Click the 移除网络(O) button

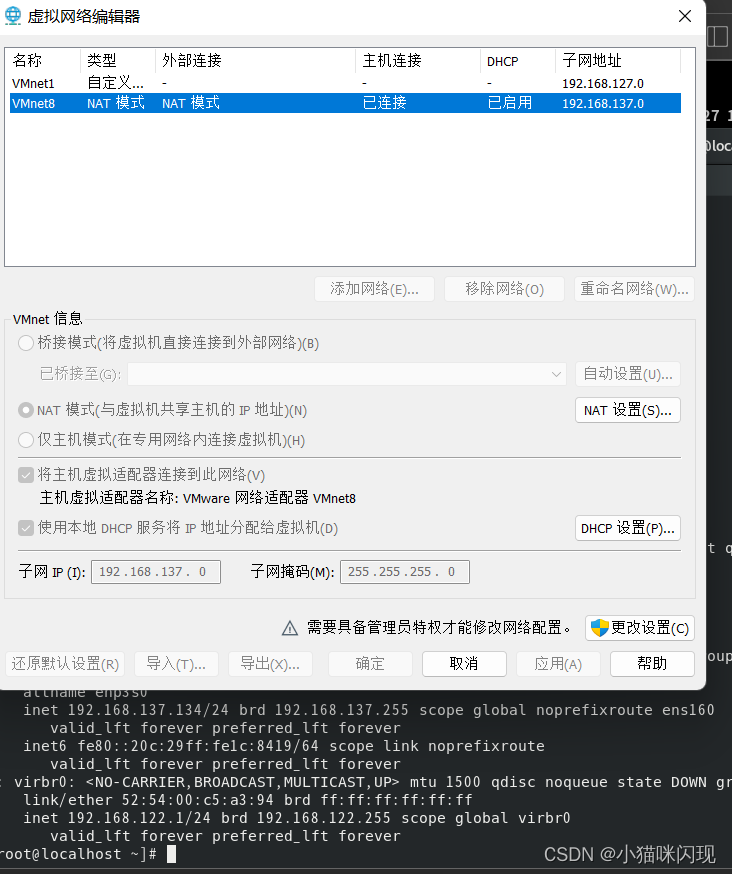(x=505, y=289)
